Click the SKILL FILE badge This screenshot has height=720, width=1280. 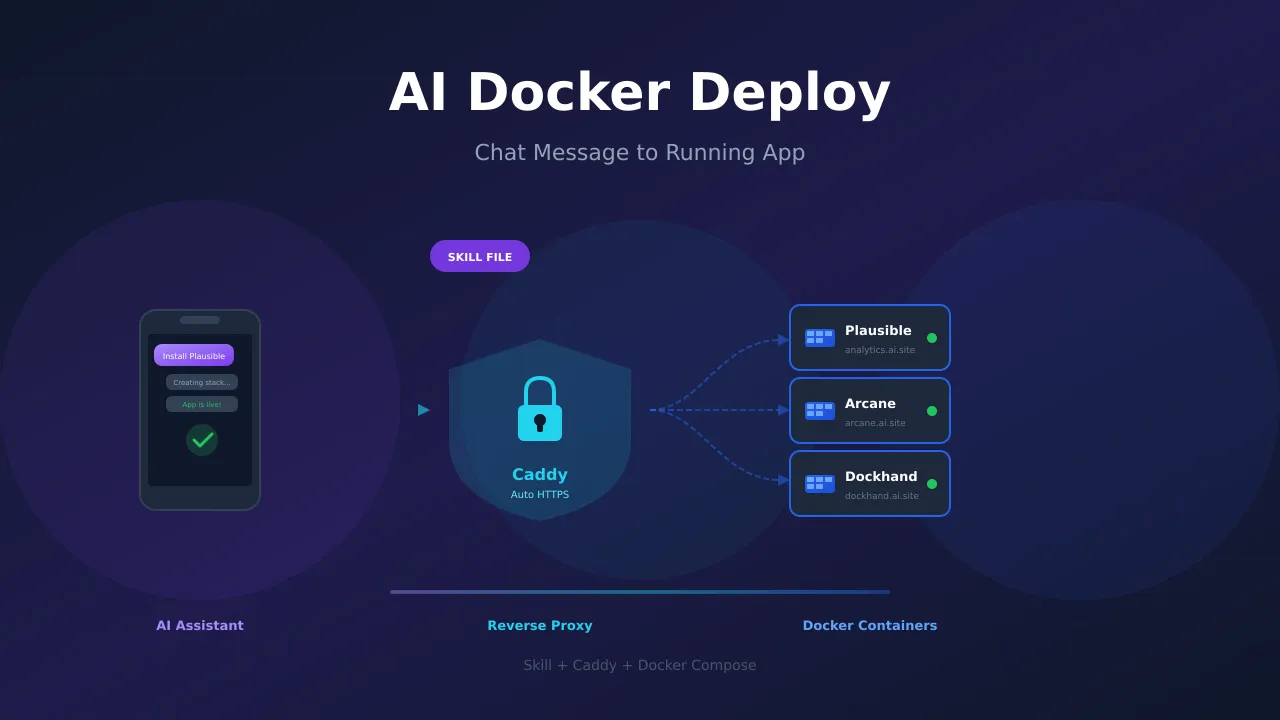[480, 256]
